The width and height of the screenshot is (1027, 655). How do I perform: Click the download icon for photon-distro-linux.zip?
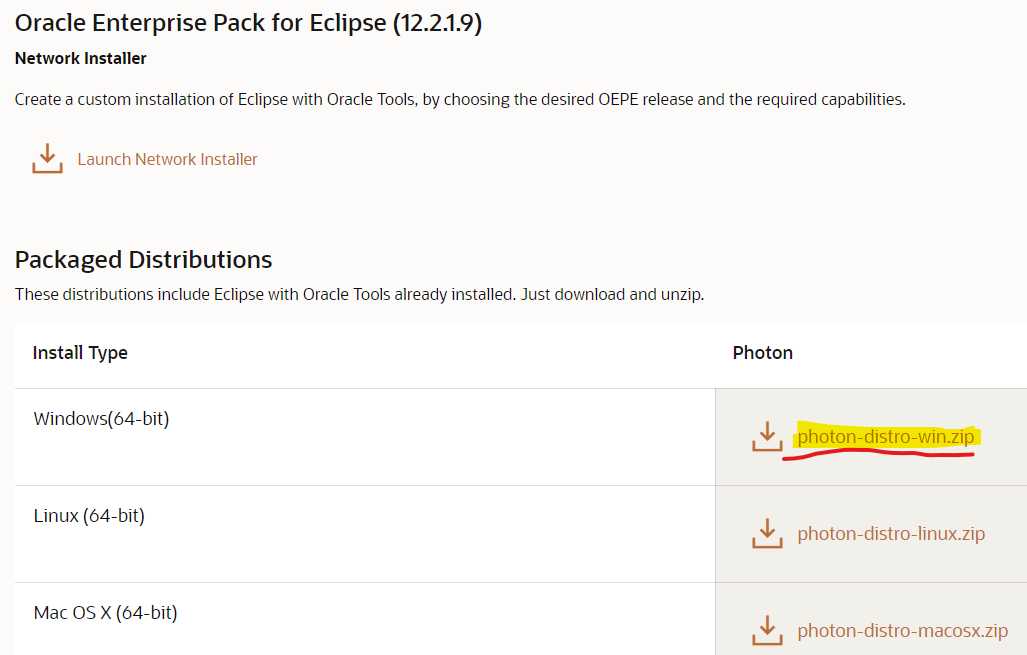click(767, 533)
